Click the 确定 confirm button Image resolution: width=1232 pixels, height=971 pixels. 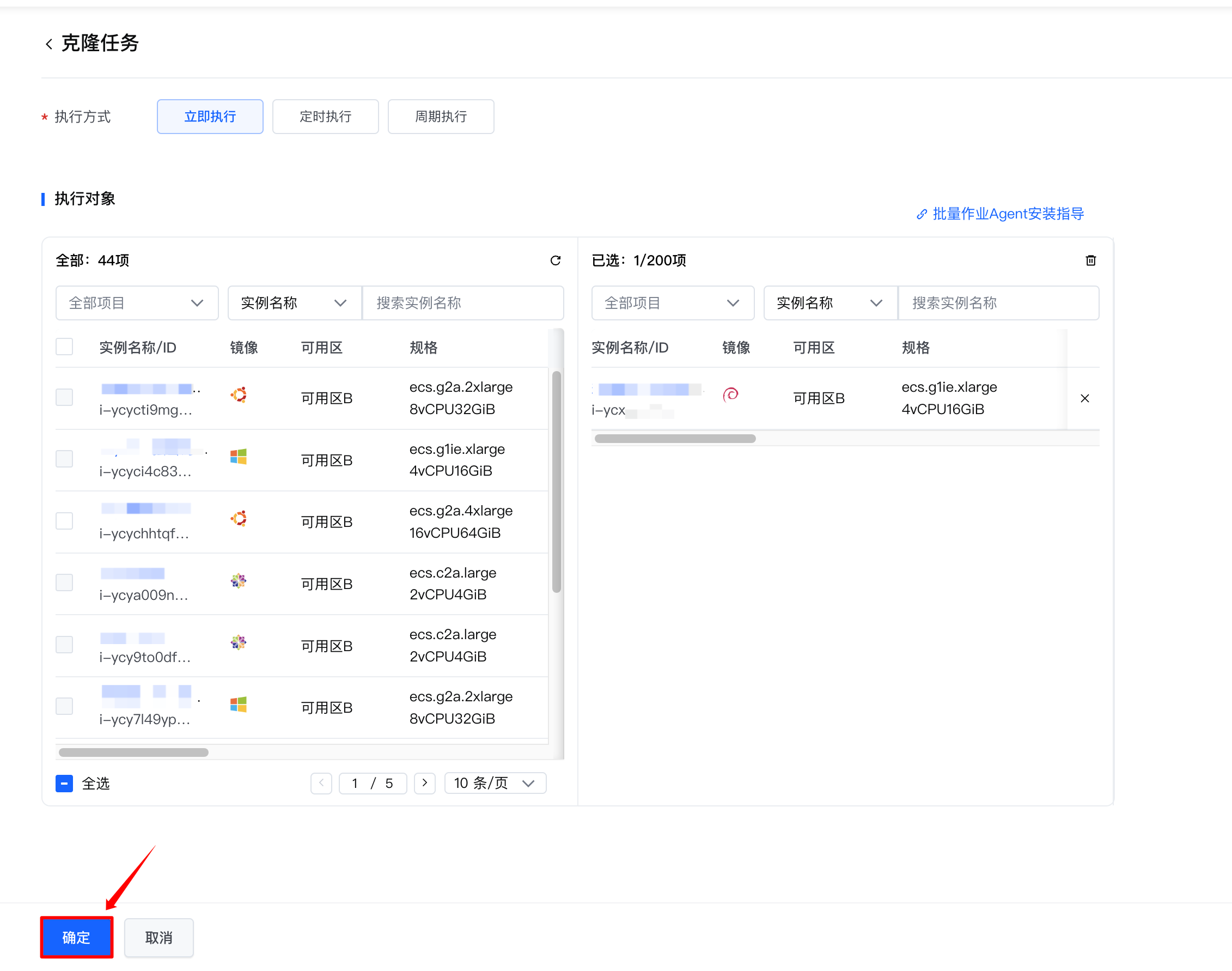pos(76,937)
